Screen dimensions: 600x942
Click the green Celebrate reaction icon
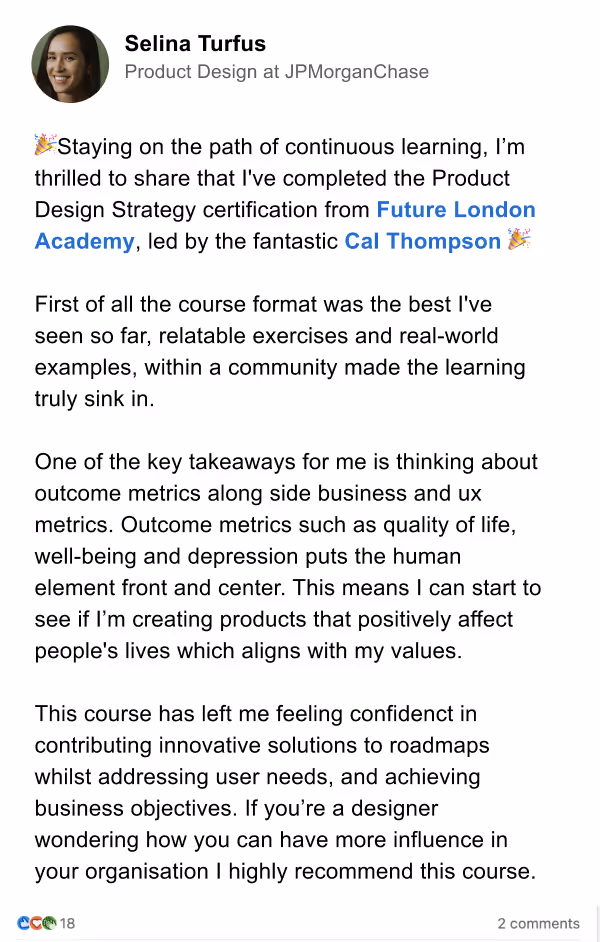tap(48, 922)
